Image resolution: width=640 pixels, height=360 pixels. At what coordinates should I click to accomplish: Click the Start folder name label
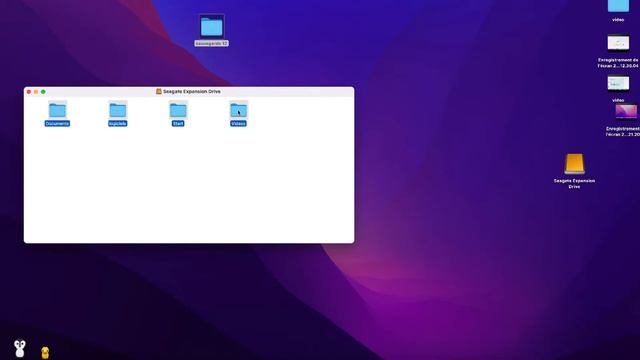[178, 123]
